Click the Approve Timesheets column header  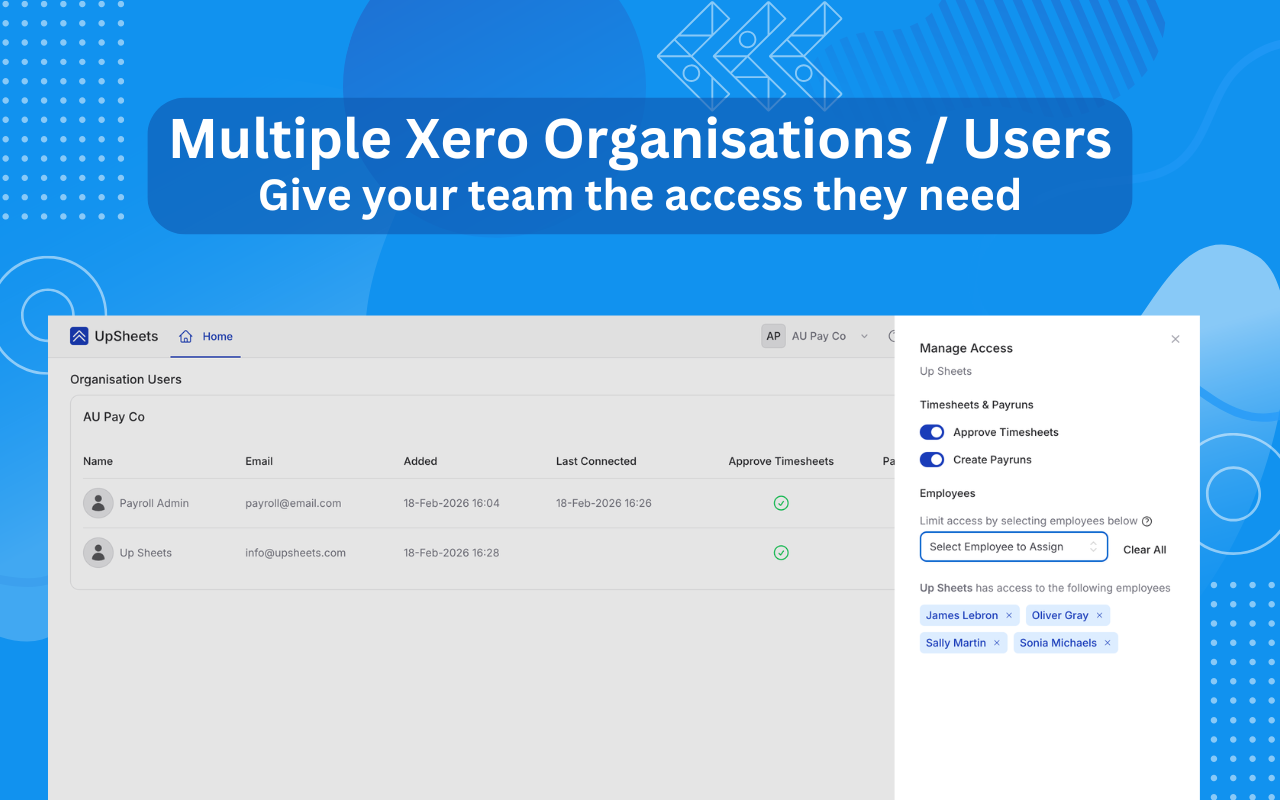point(781,461)
